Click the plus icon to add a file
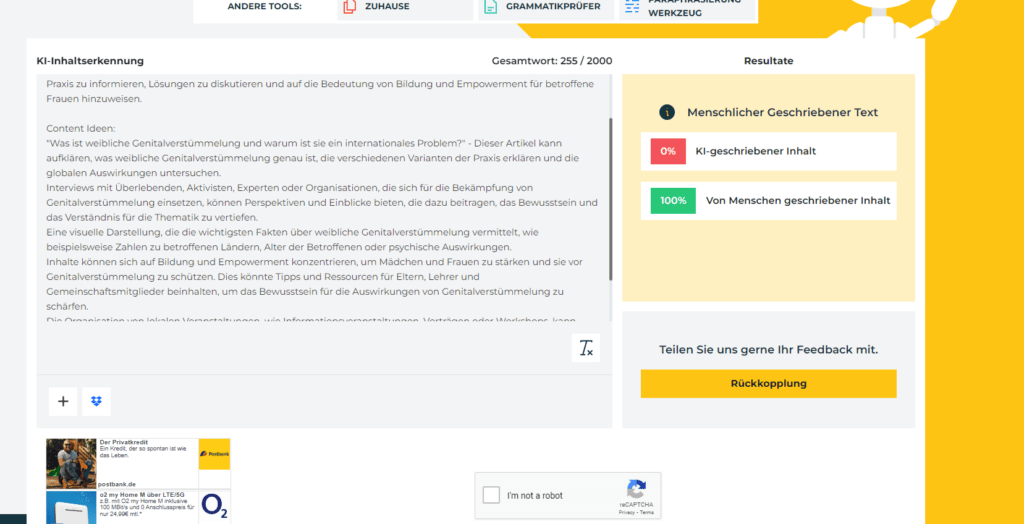Image resolution: width=1024 pixels, height=524 pixels. (x=63, y=401)
